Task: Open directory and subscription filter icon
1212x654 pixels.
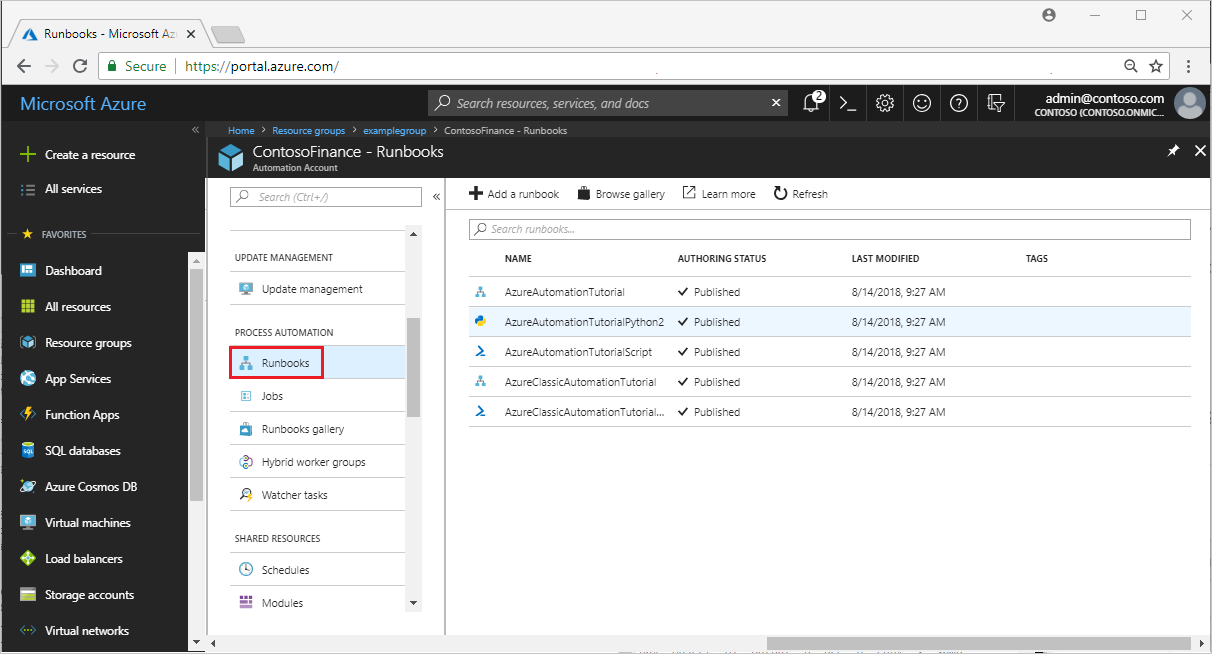Action: [995, 103]
